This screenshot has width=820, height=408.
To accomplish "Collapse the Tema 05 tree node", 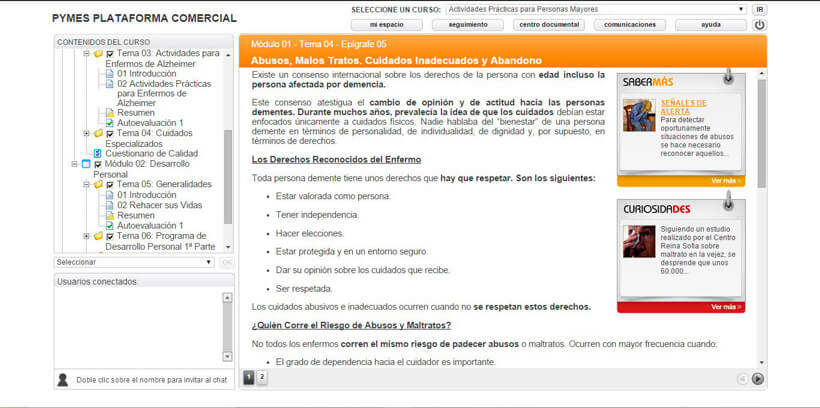I will 86,185.
